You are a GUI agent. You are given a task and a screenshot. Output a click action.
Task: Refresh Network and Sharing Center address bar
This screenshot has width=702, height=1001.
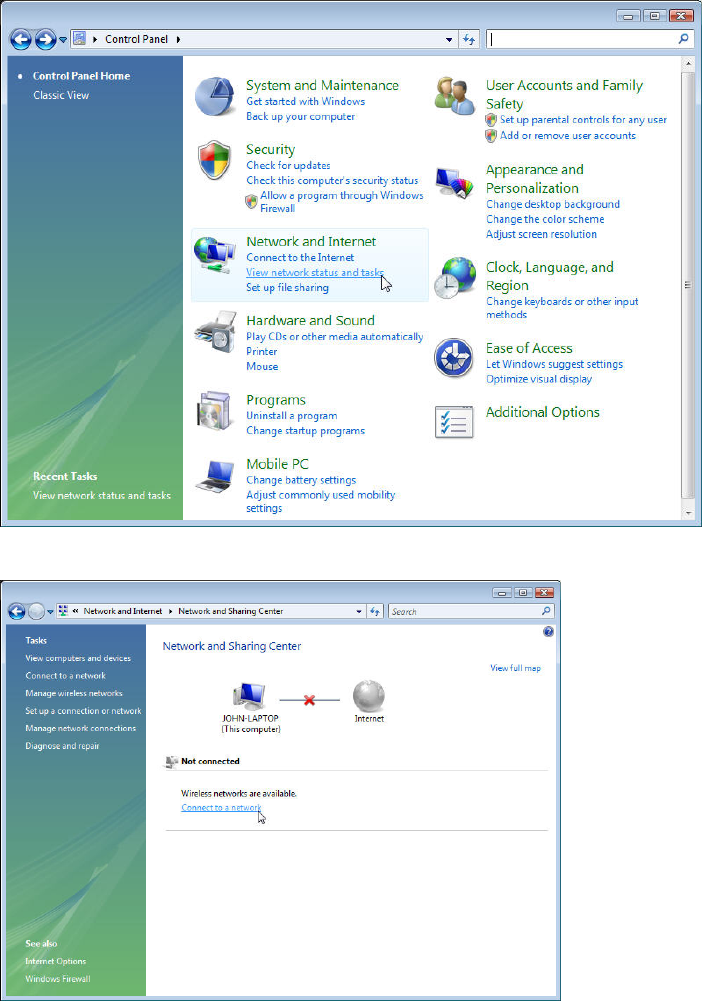(375, 612)
